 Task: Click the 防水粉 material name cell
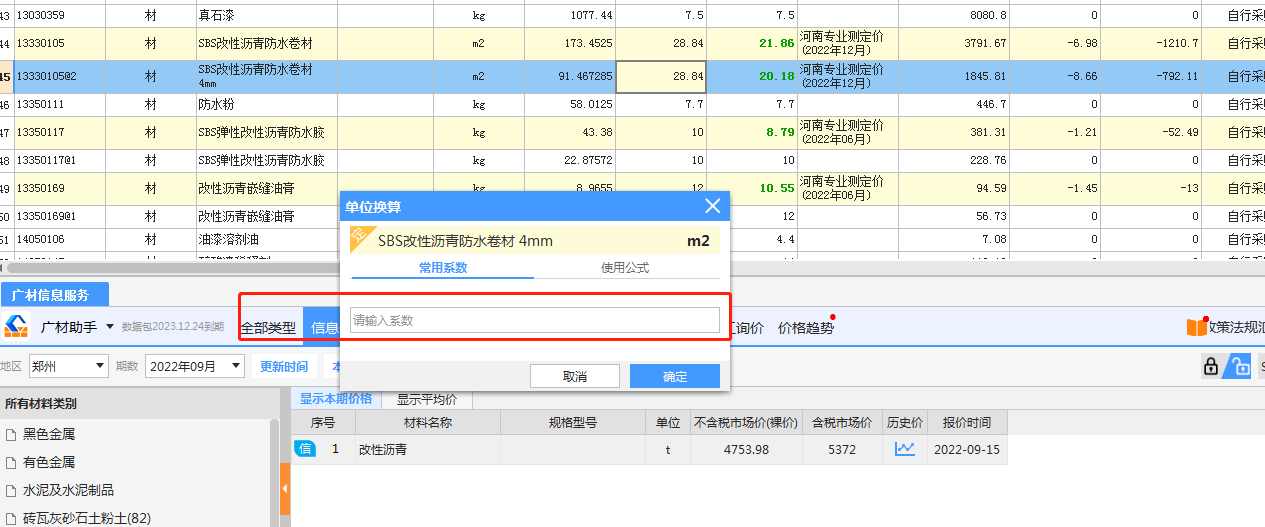click(266, 104)
